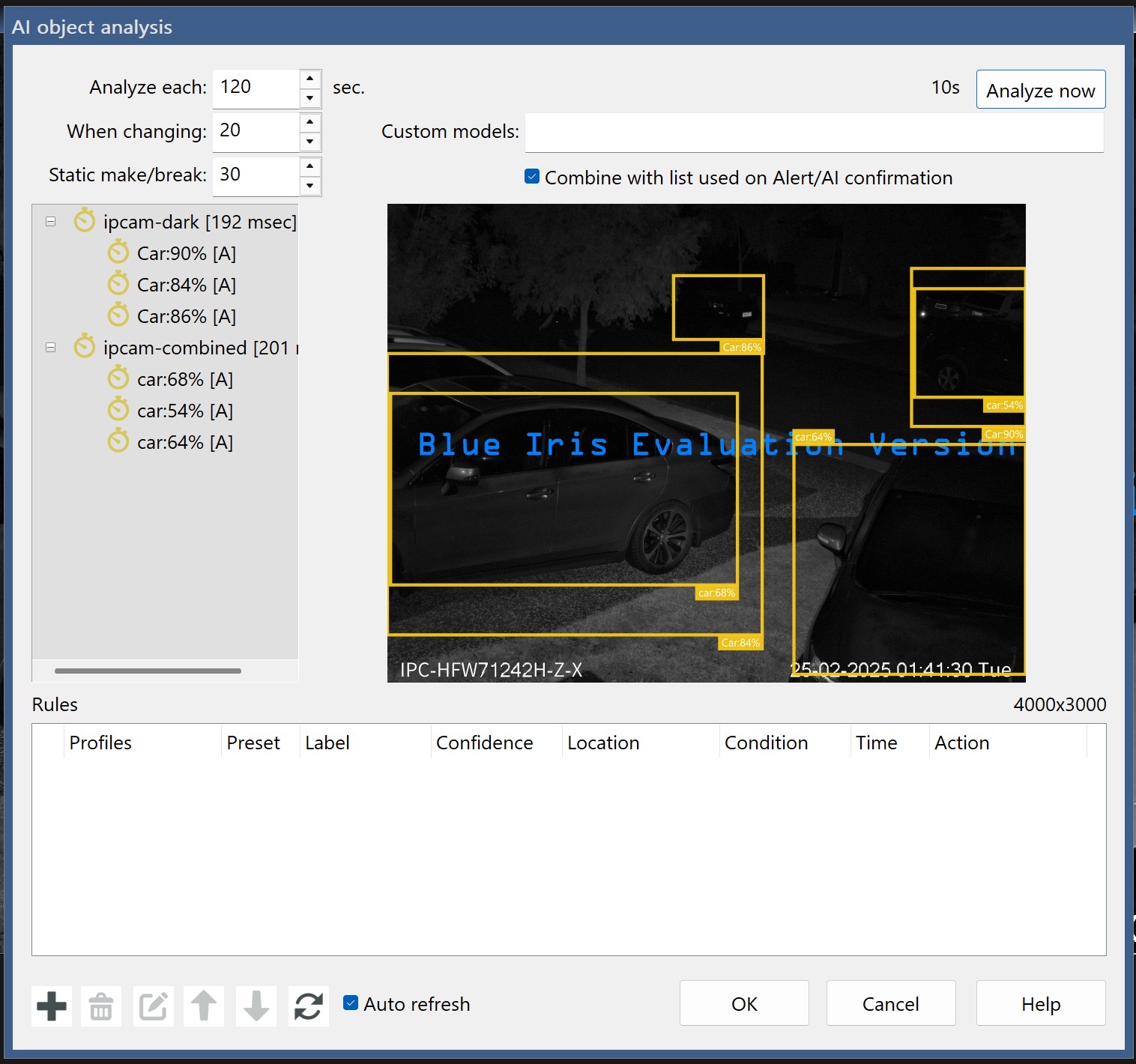Viewport: 1136px width, 1064px height.
Task: Click the Car:86% detection label in preview
Action: pos(742,347)
